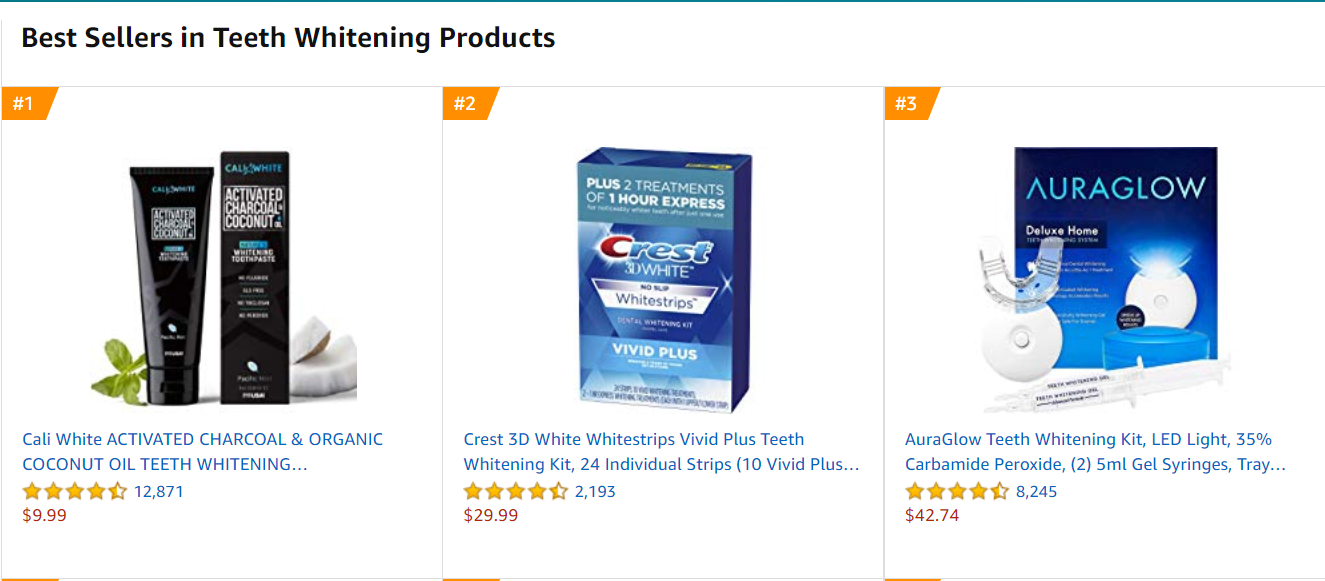Image resolution: width=1325 pixels, height=581 pixels.
Task: Click the AuraGlow kit product image
Action: tap(1100, 270)
